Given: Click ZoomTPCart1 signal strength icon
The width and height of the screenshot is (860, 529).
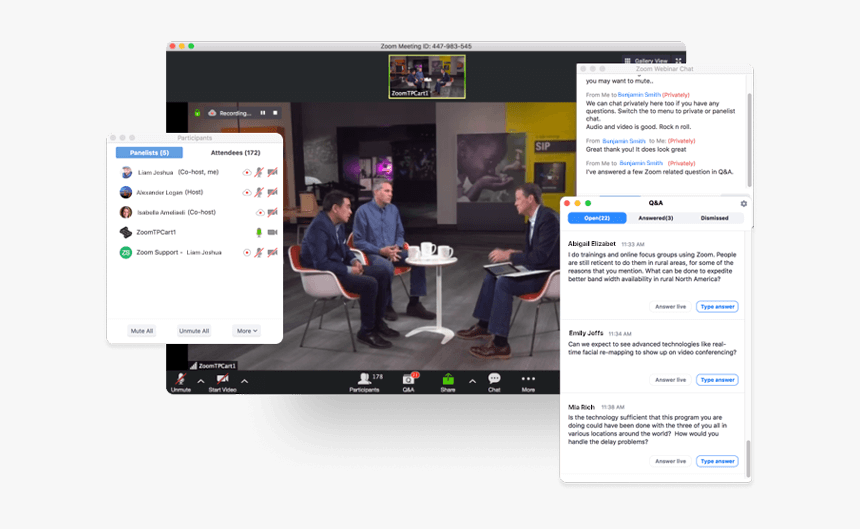Looking at the screenshot, I should [193, 366].
